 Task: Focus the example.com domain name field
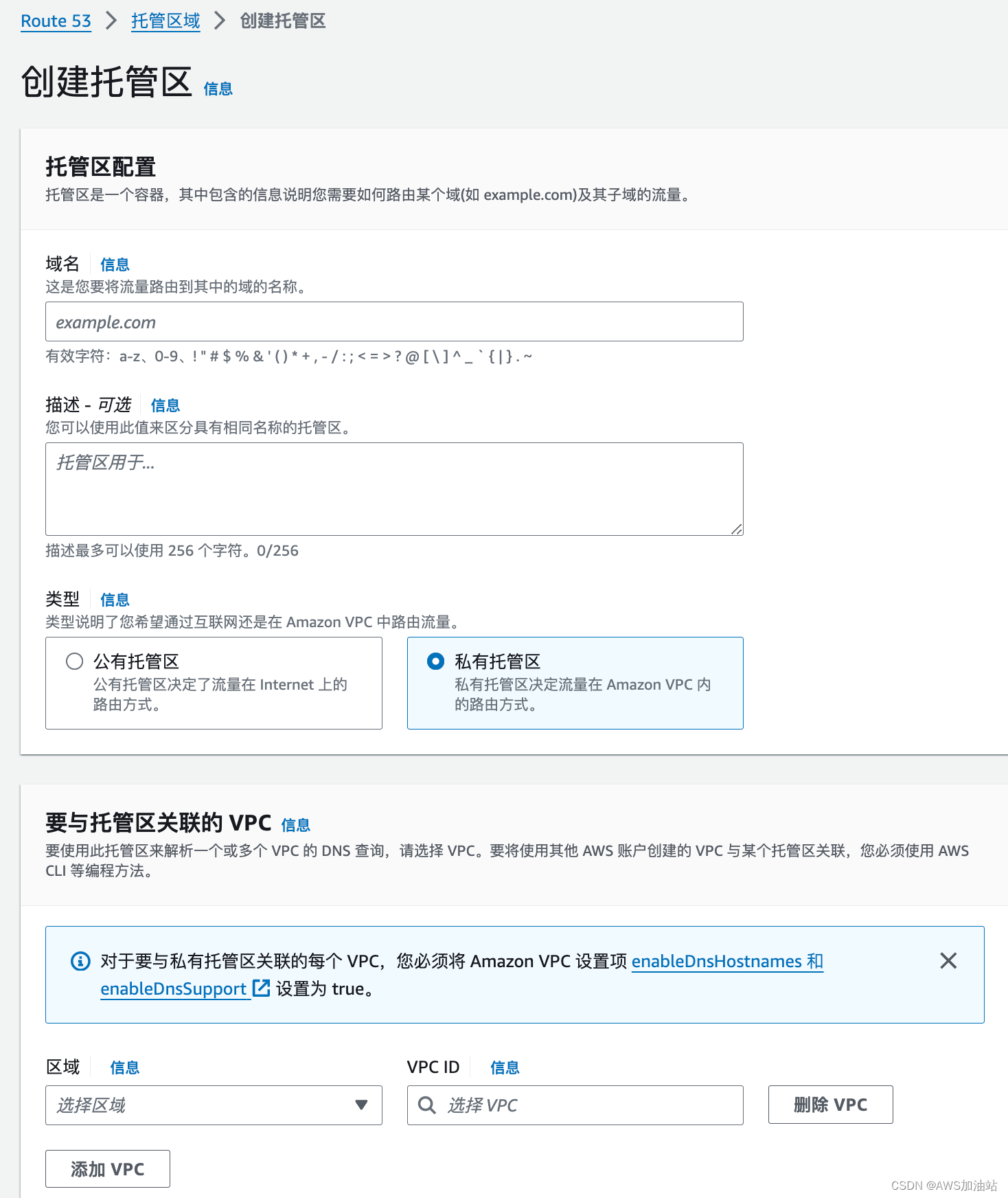[x=394, y=321]
